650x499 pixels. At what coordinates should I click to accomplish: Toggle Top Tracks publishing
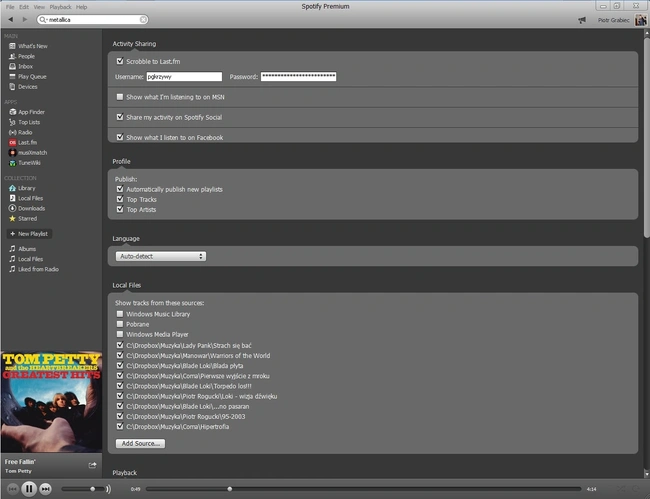120,199
